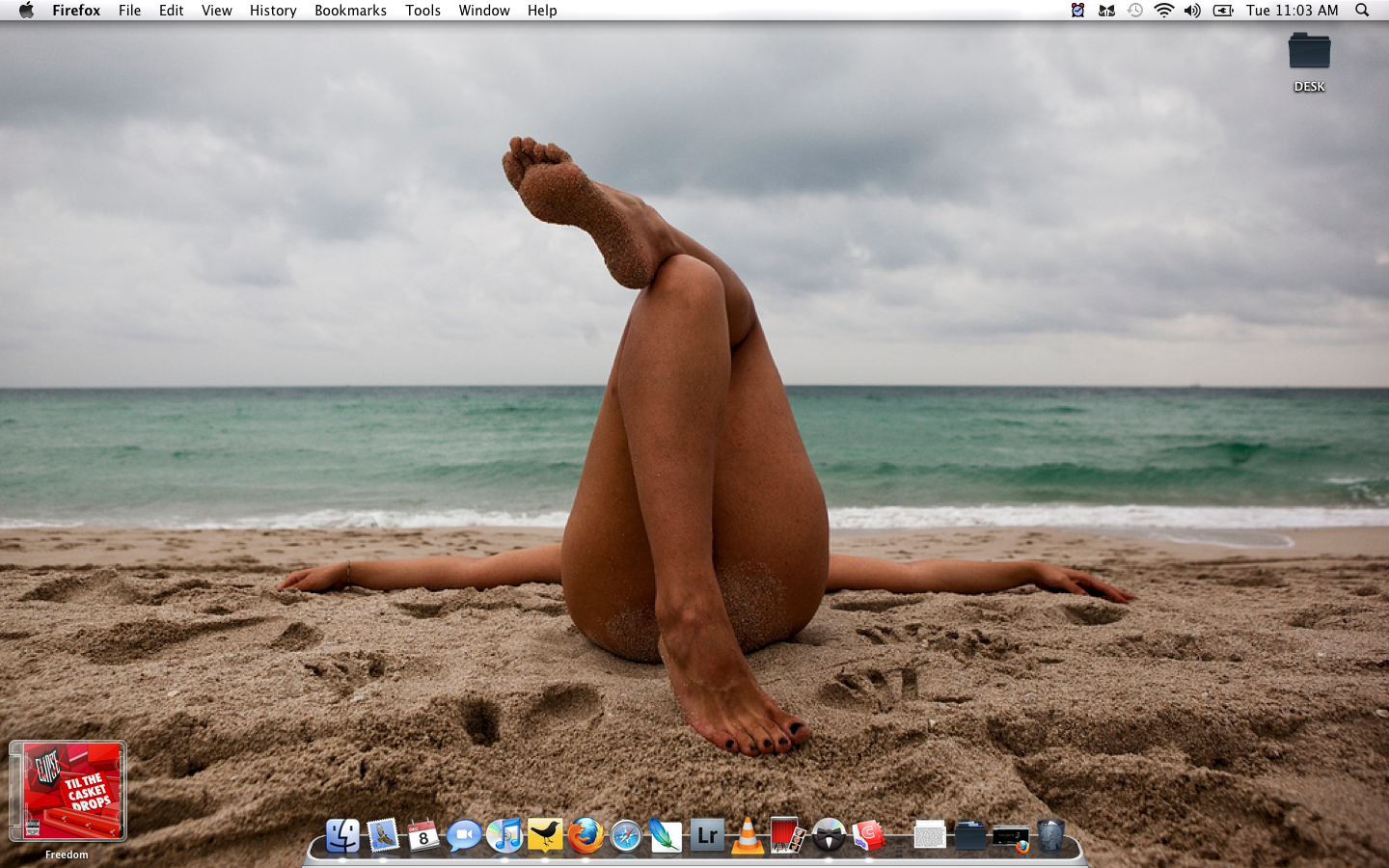
Task: Click the Freedom album art thumbnail
Action: pyautogui.click(x=68, y=791)
